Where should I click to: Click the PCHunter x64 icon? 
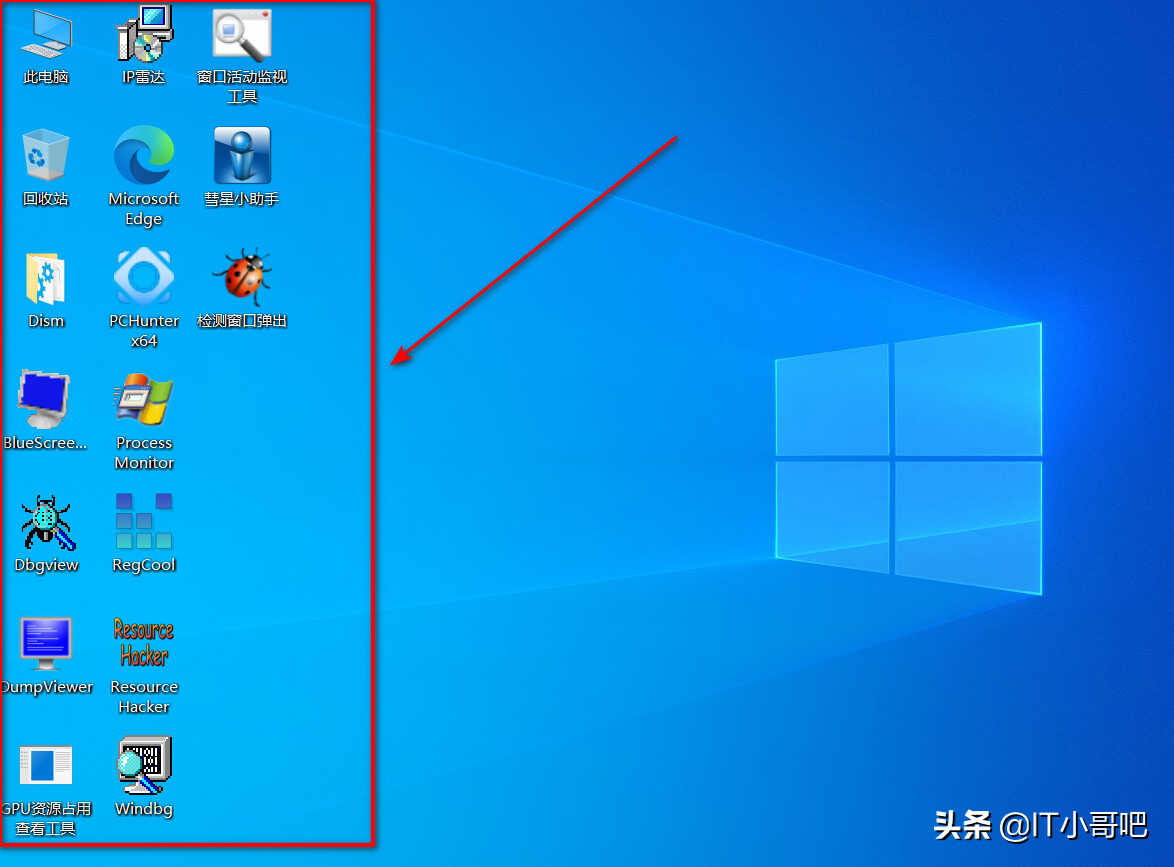point(144,277)
